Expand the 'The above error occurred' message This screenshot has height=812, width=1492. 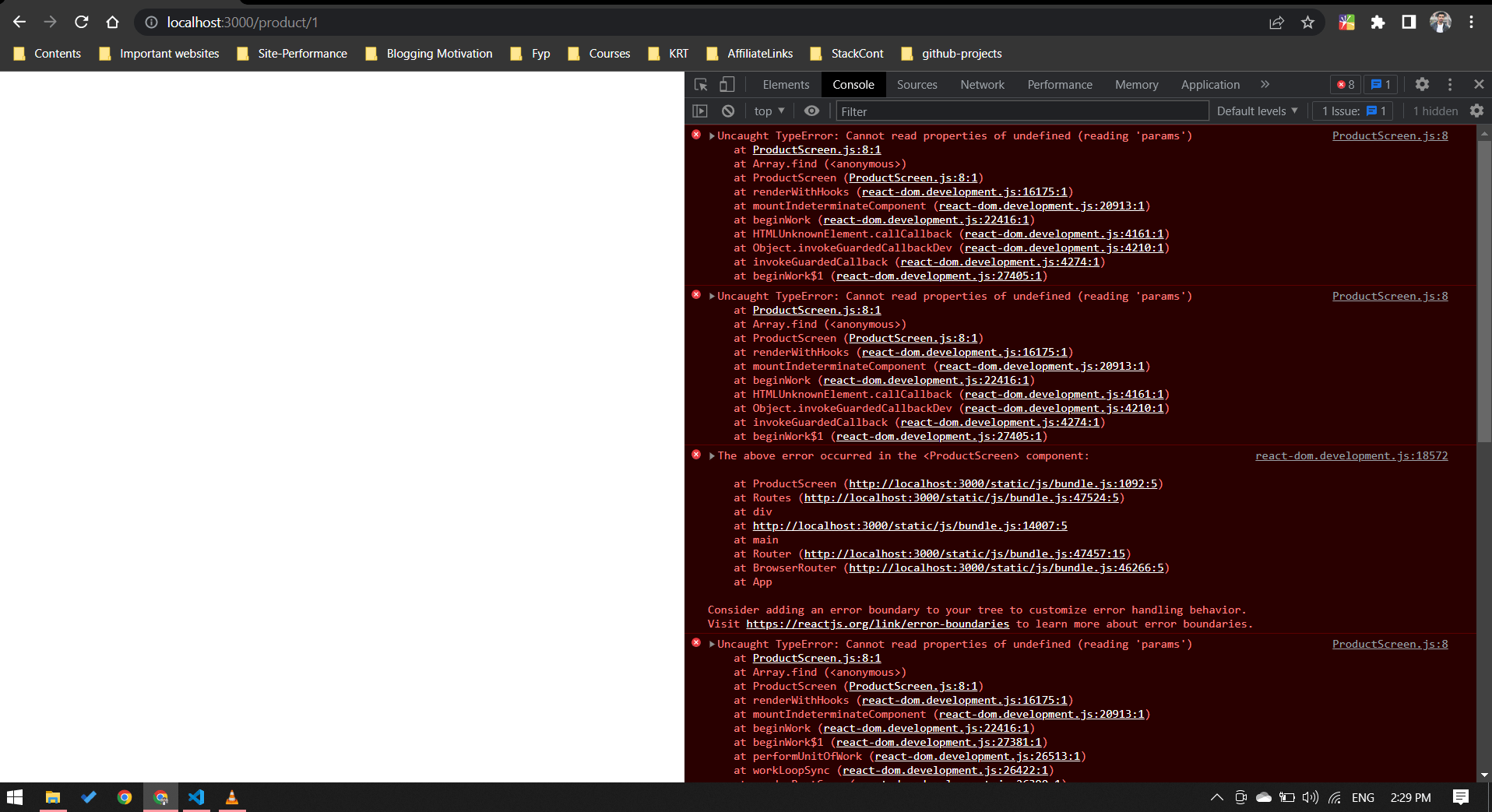(x=712, y=456)
